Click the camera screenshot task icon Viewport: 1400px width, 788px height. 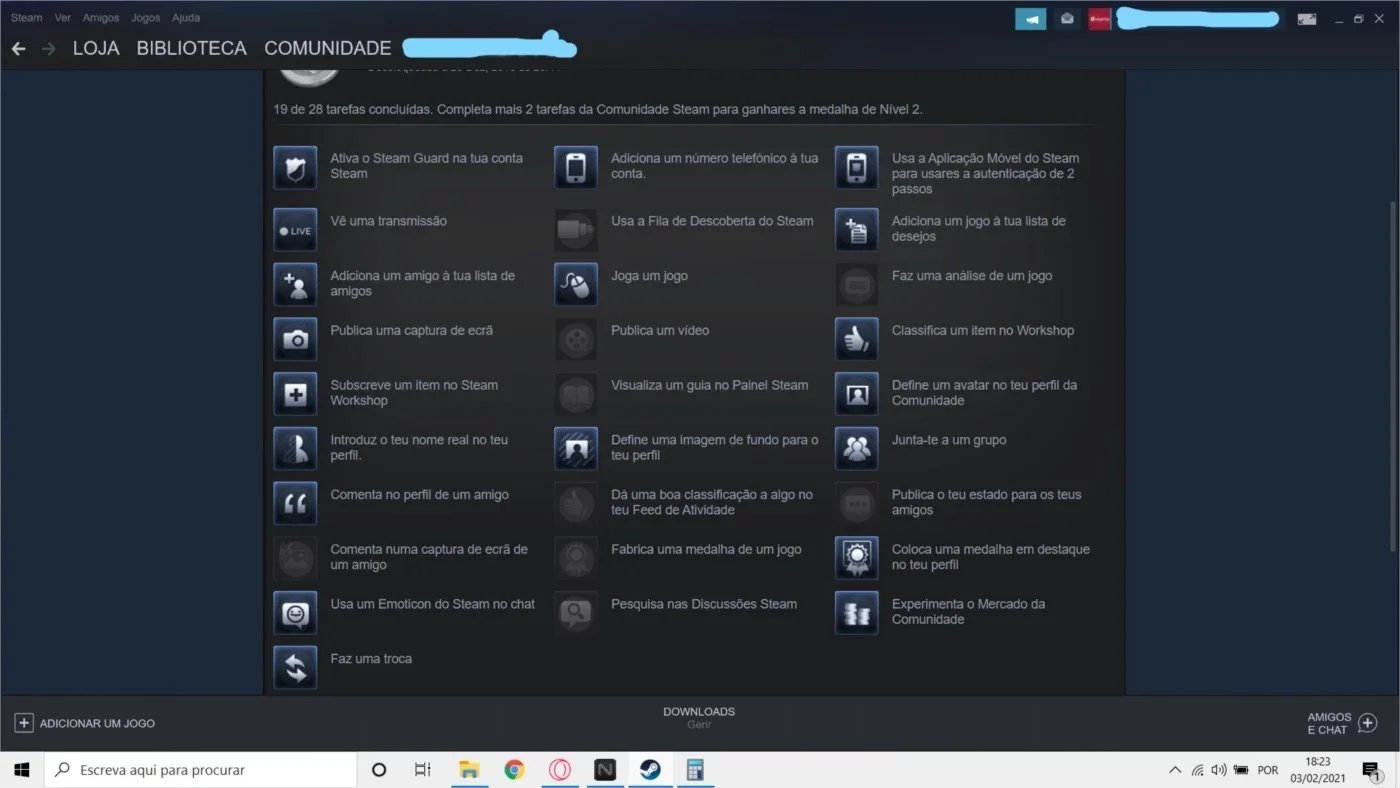(295, 340)
